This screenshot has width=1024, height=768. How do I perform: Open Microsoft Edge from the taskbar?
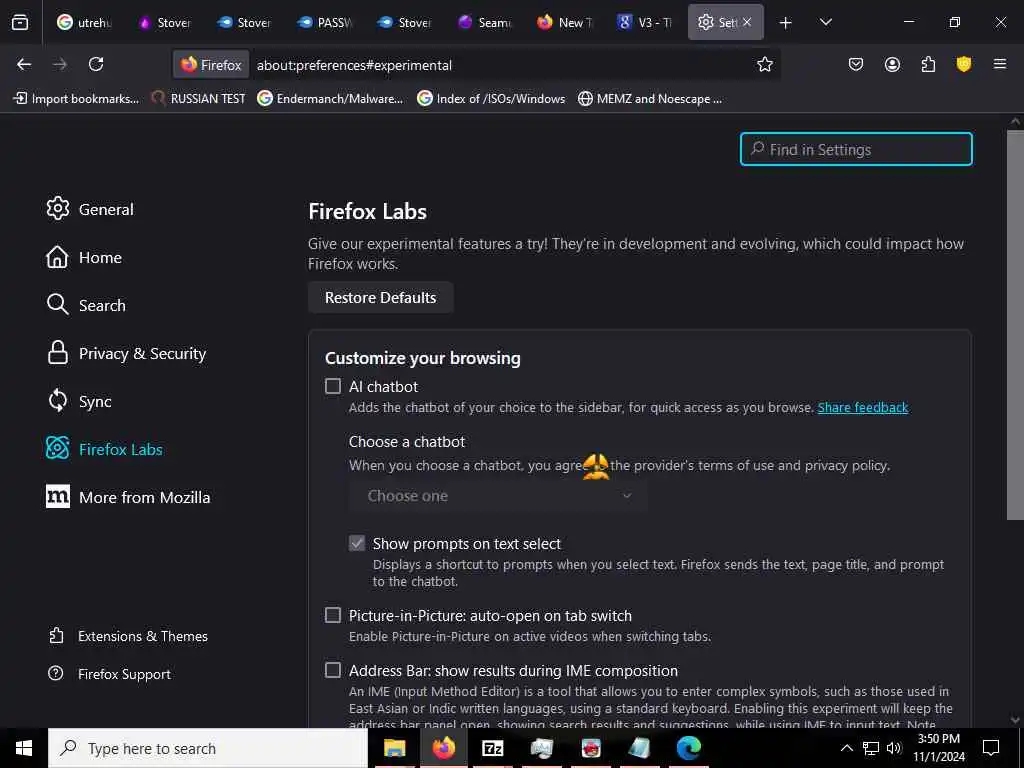click(x=688, y=748)
